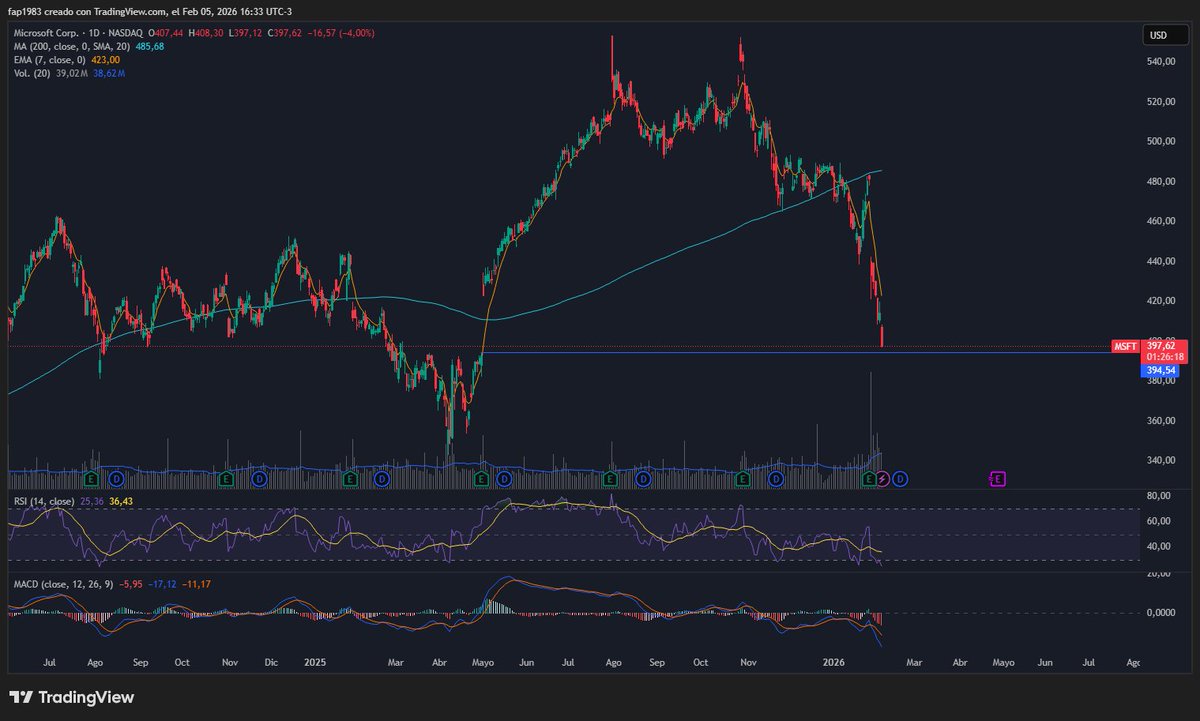Click the 340,00 price axis label
The image size is (1200, 721).
(x=1161, y=461)
